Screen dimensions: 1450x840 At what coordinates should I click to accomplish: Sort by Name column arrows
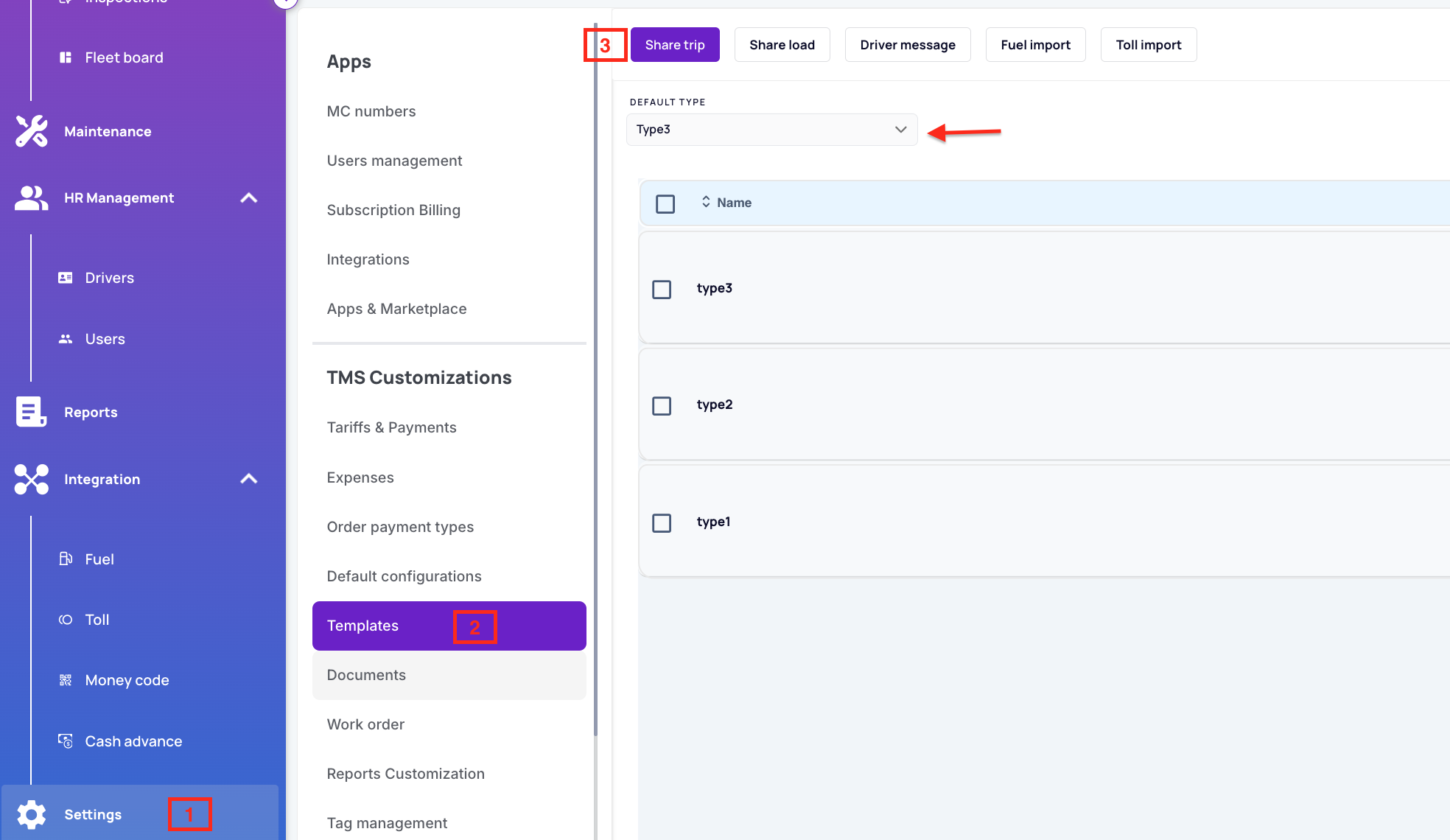pos(706,202)
